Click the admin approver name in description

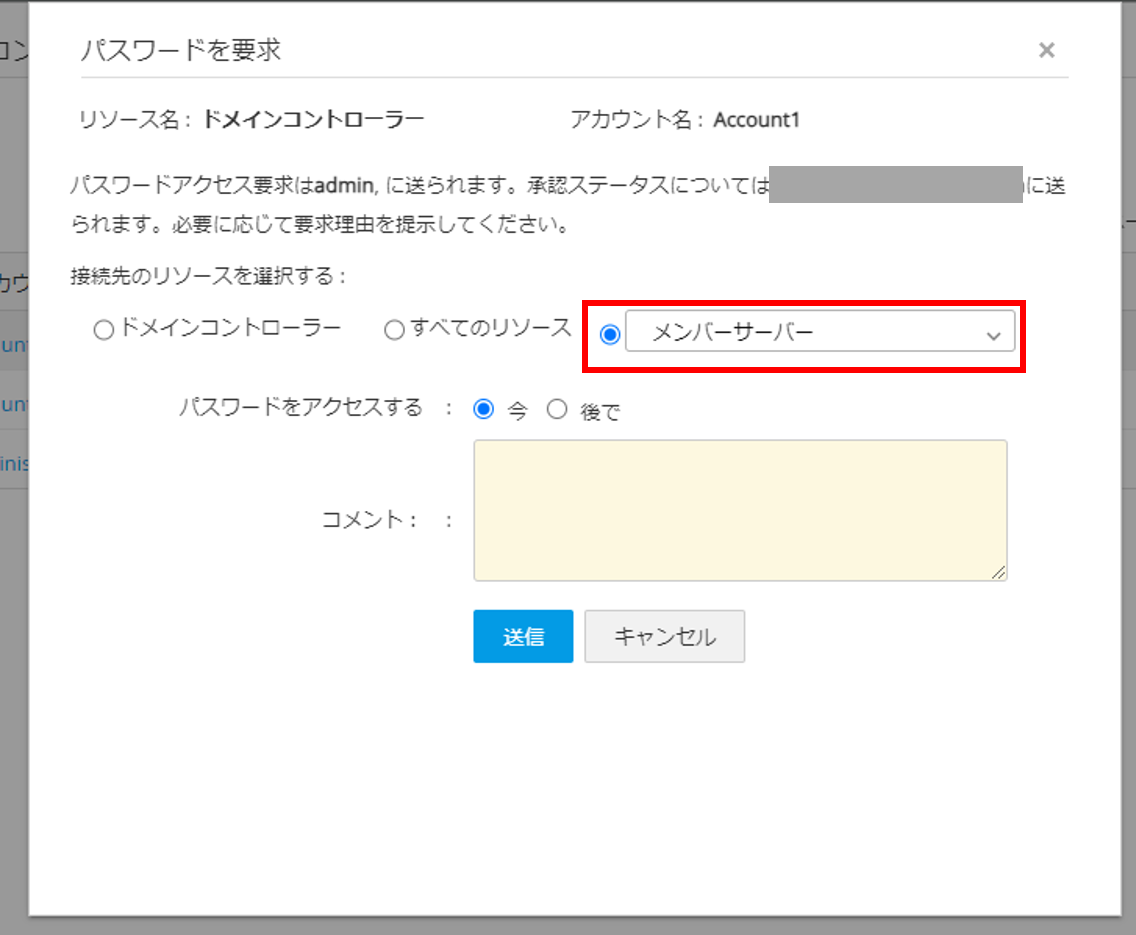click(x=342, y=186)
